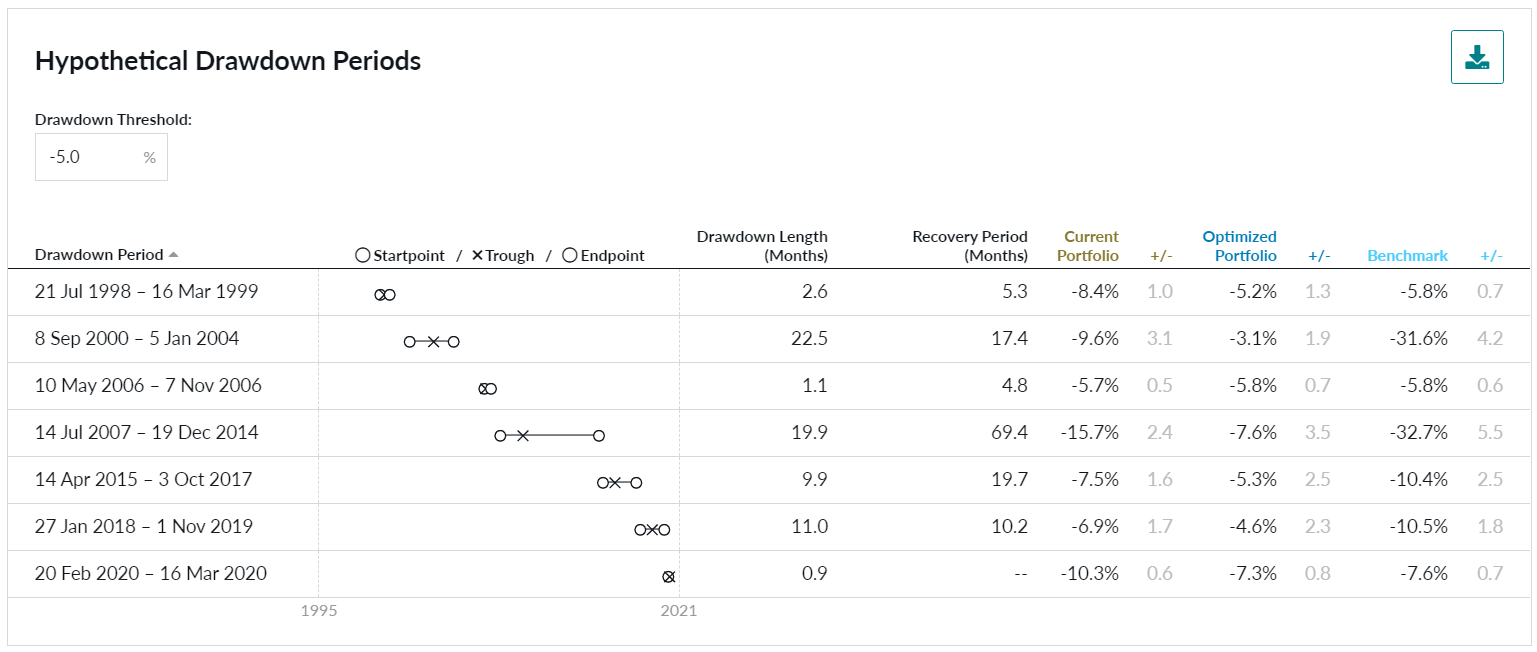
Task: Click the endpoint circle of the 2015–2017 drawdown
Action: point(636,483)
